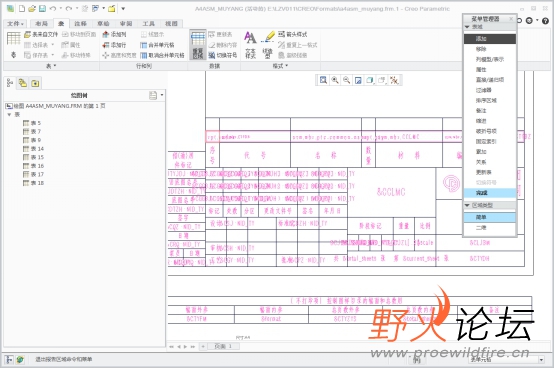Image resolution: width=554 pixels, height=369 pixels.
Task: Click the tree settings icon beside 绘图树
Action: click(153, 95)
